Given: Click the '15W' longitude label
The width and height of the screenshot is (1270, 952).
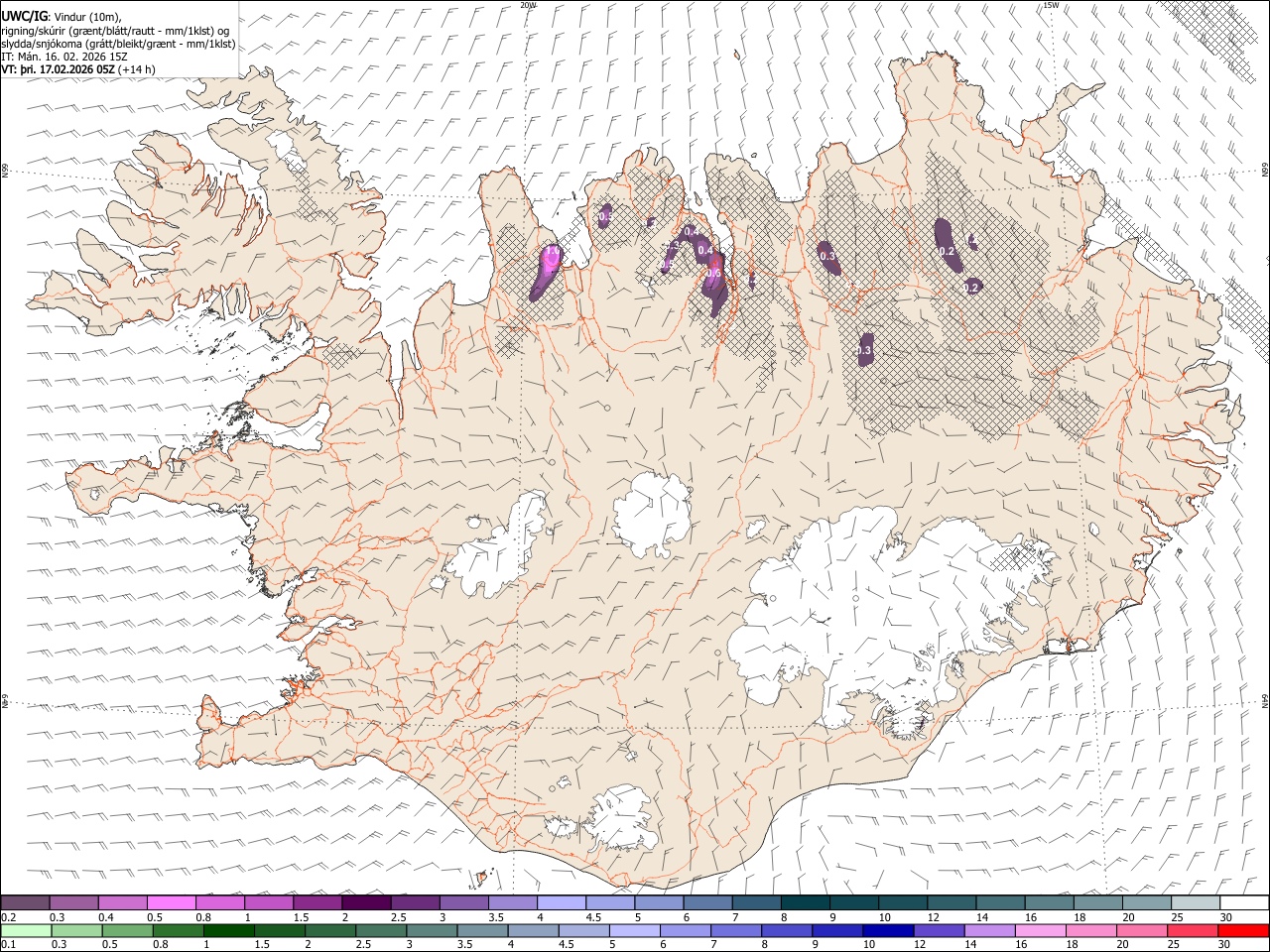Looking at the screenshot, I should (1051, 5).
